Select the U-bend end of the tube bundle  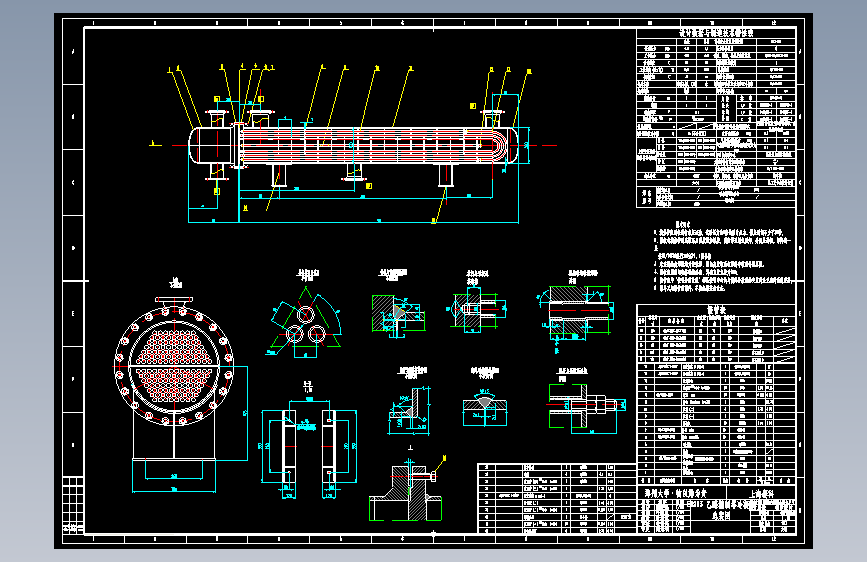(500, 145)
